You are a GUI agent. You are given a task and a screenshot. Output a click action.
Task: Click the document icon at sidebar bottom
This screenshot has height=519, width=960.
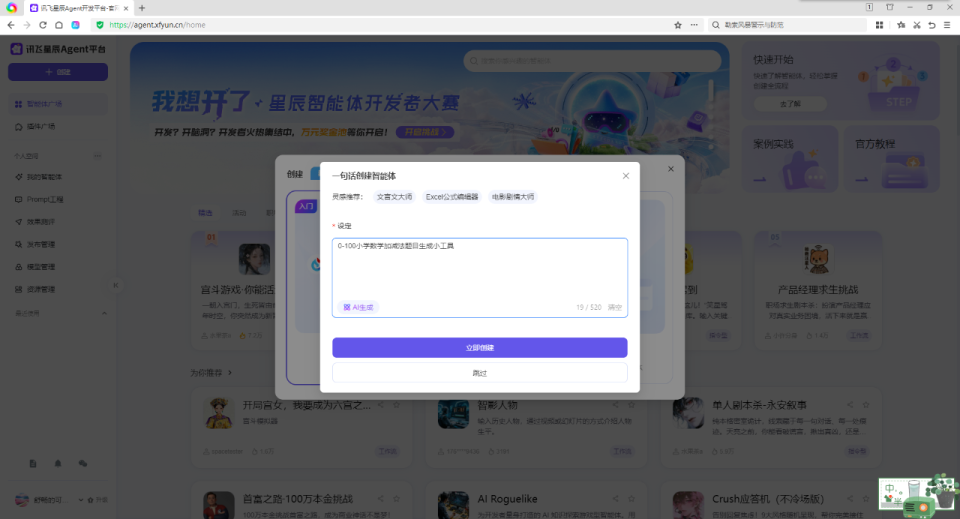pyautogui.click(x=33, y=464)
